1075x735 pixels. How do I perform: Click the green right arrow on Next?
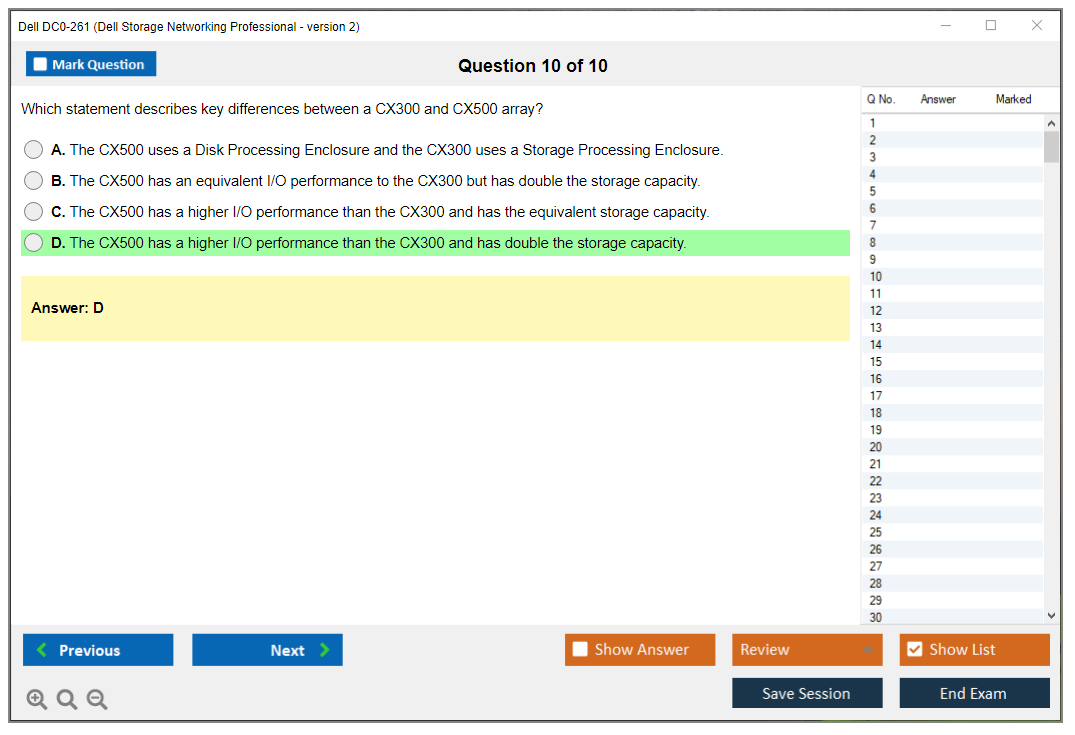point(325,650)
